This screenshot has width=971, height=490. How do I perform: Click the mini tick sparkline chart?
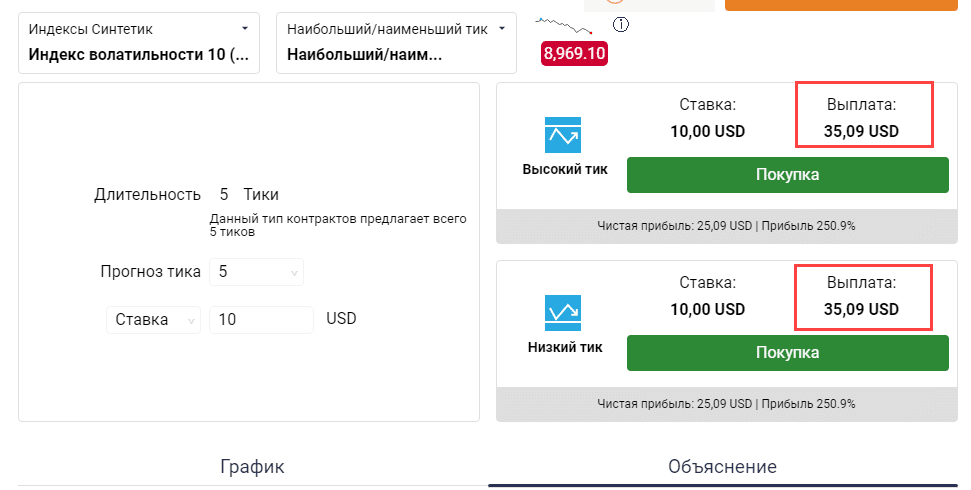(563, 24)
